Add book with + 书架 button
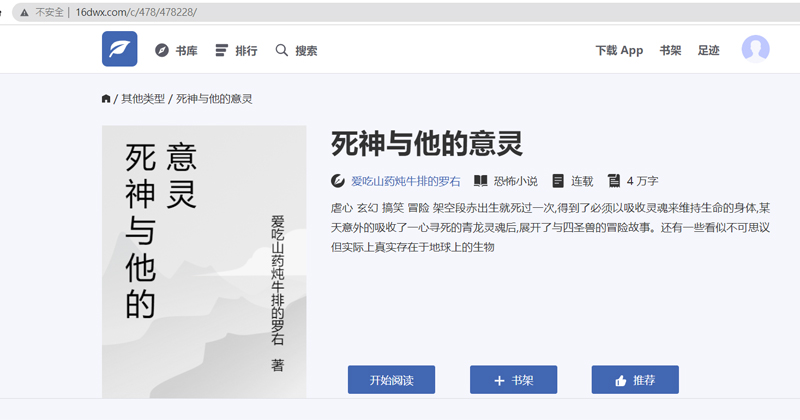 [x=513, y=380]
